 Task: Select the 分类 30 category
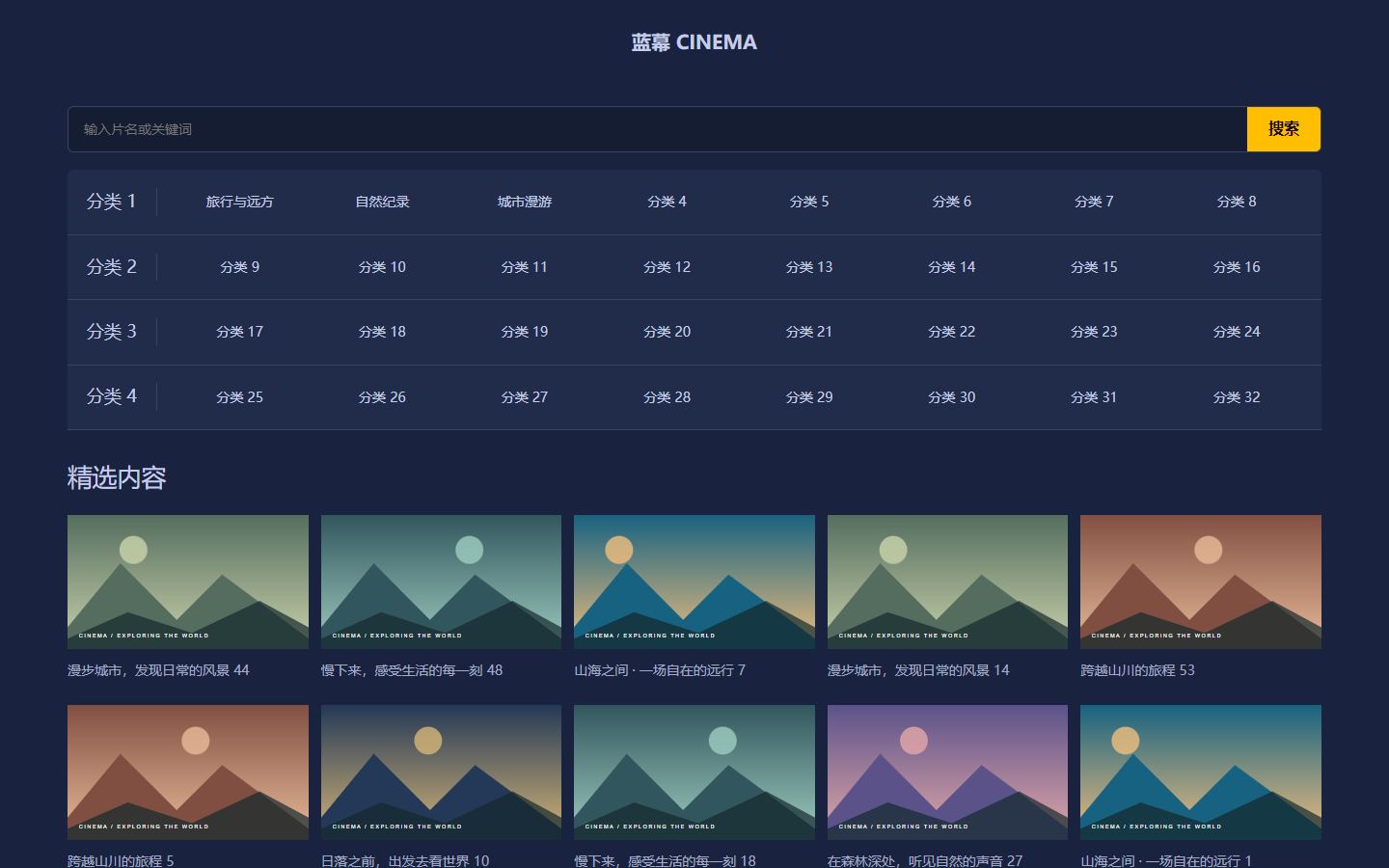952,397
